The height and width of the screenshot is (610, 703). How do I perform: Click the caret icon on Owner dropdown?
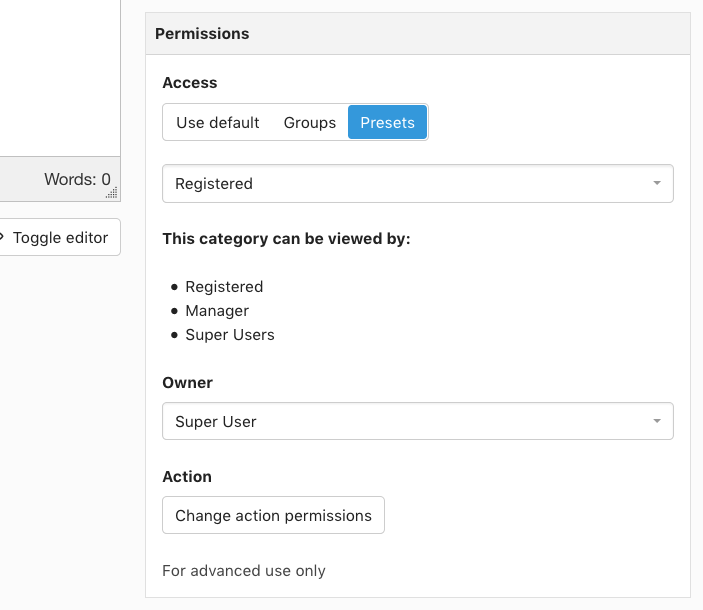(x=657, y=421)
